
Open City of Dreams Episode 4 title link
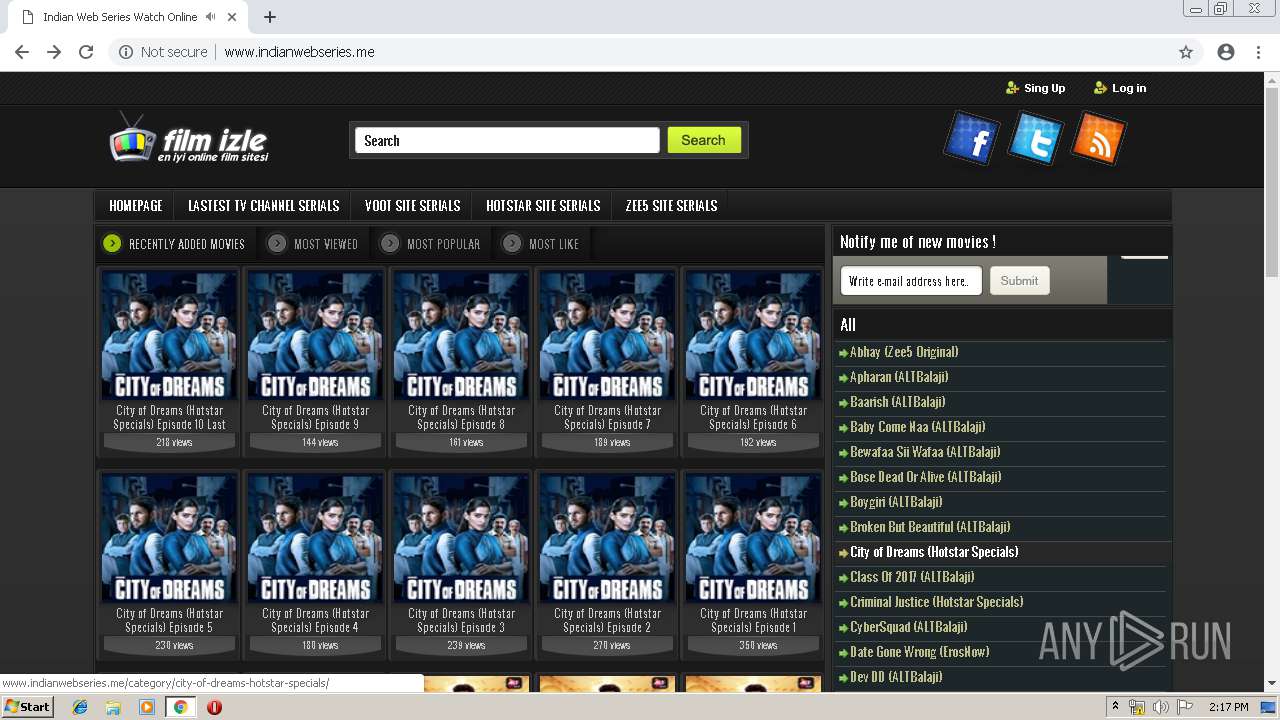tap(315, 620)
